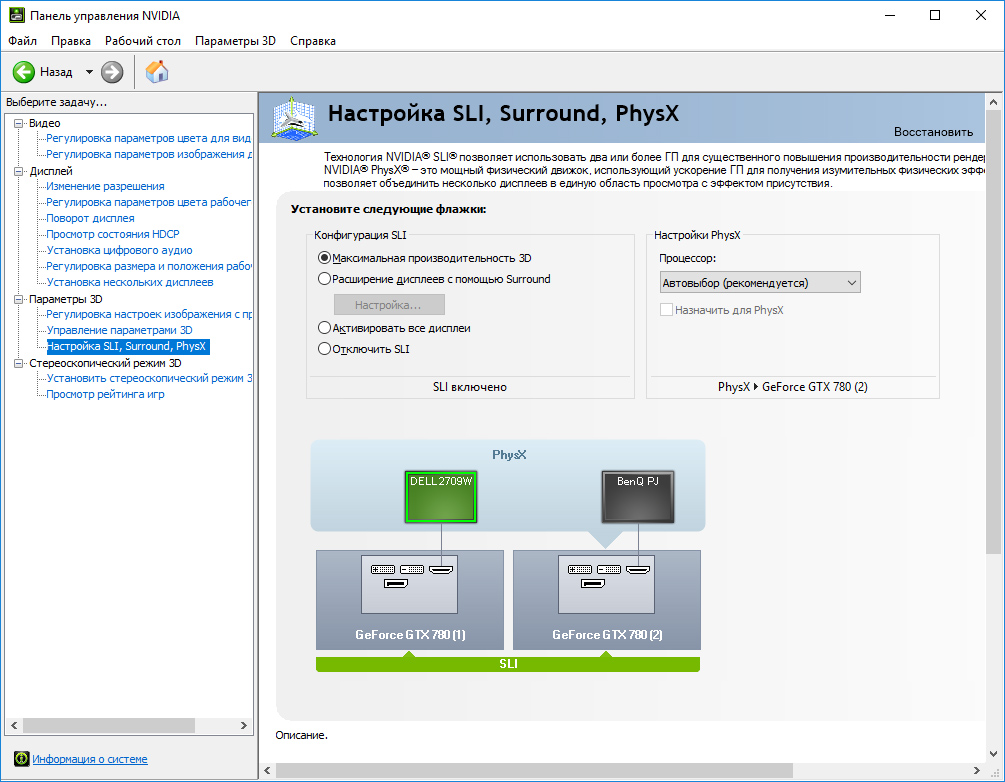
Task: Click the GeForce GTX 780 (2) card graphic
Action: tap(607, 600)
